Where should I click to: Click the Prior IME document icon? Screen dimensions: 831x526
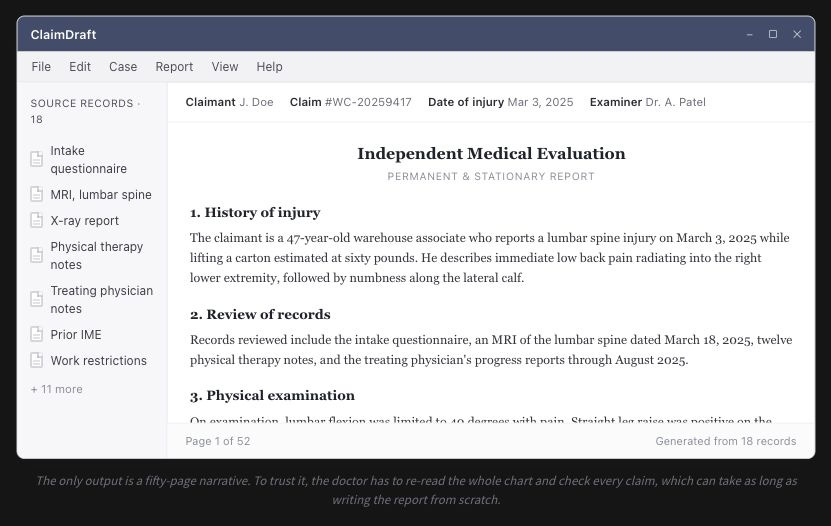[x=37, y=334]
